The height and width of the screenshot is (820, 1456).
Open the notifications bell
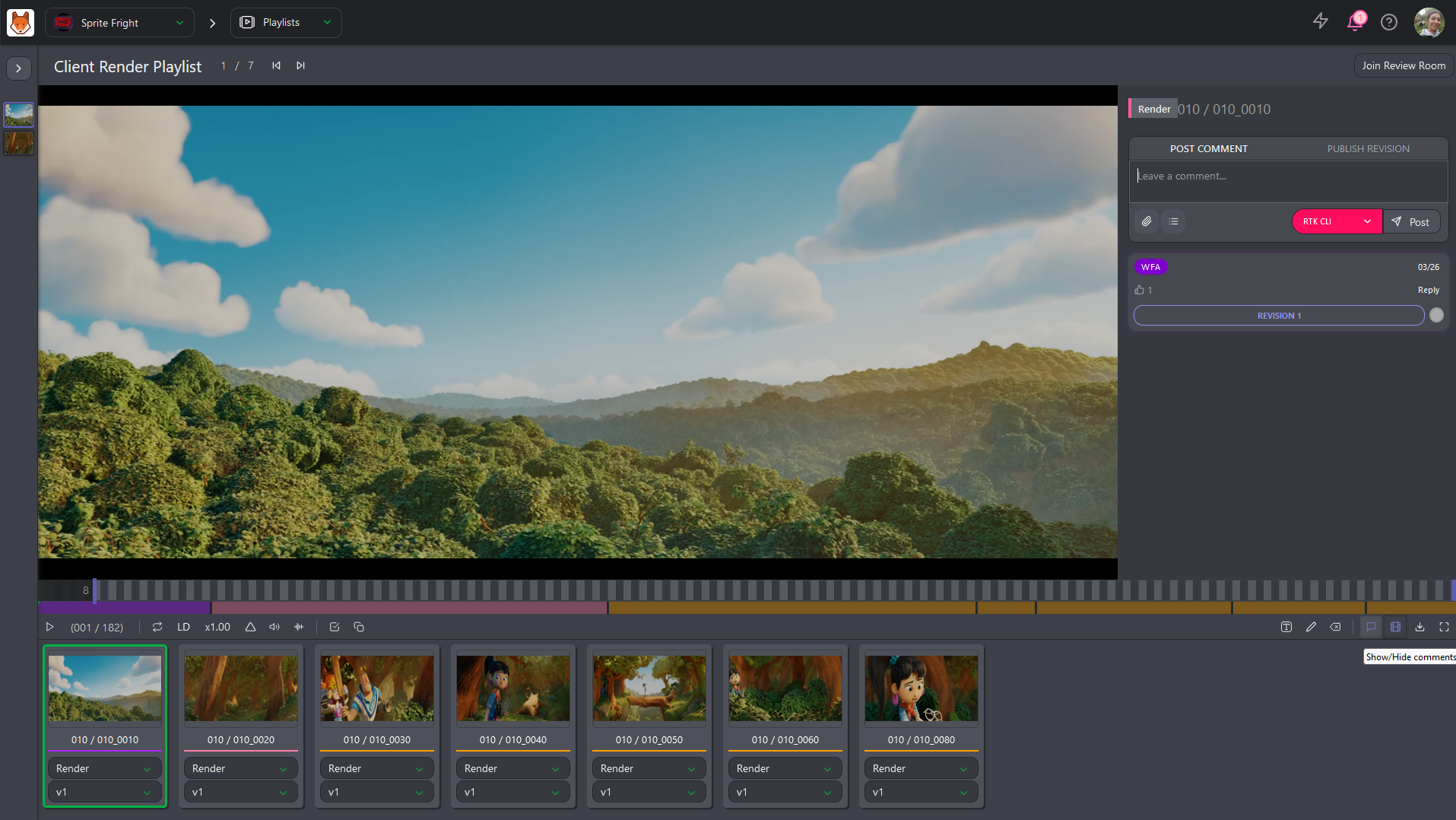coord(1355,22)
